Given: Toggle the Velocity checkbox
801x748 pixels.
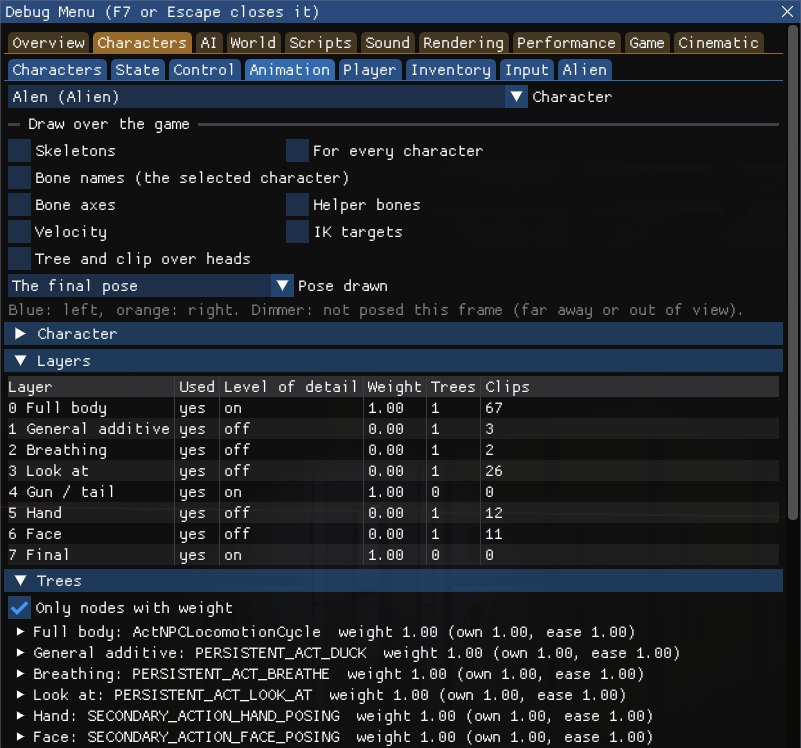Looking at the screenshot, I should (19, 232).
